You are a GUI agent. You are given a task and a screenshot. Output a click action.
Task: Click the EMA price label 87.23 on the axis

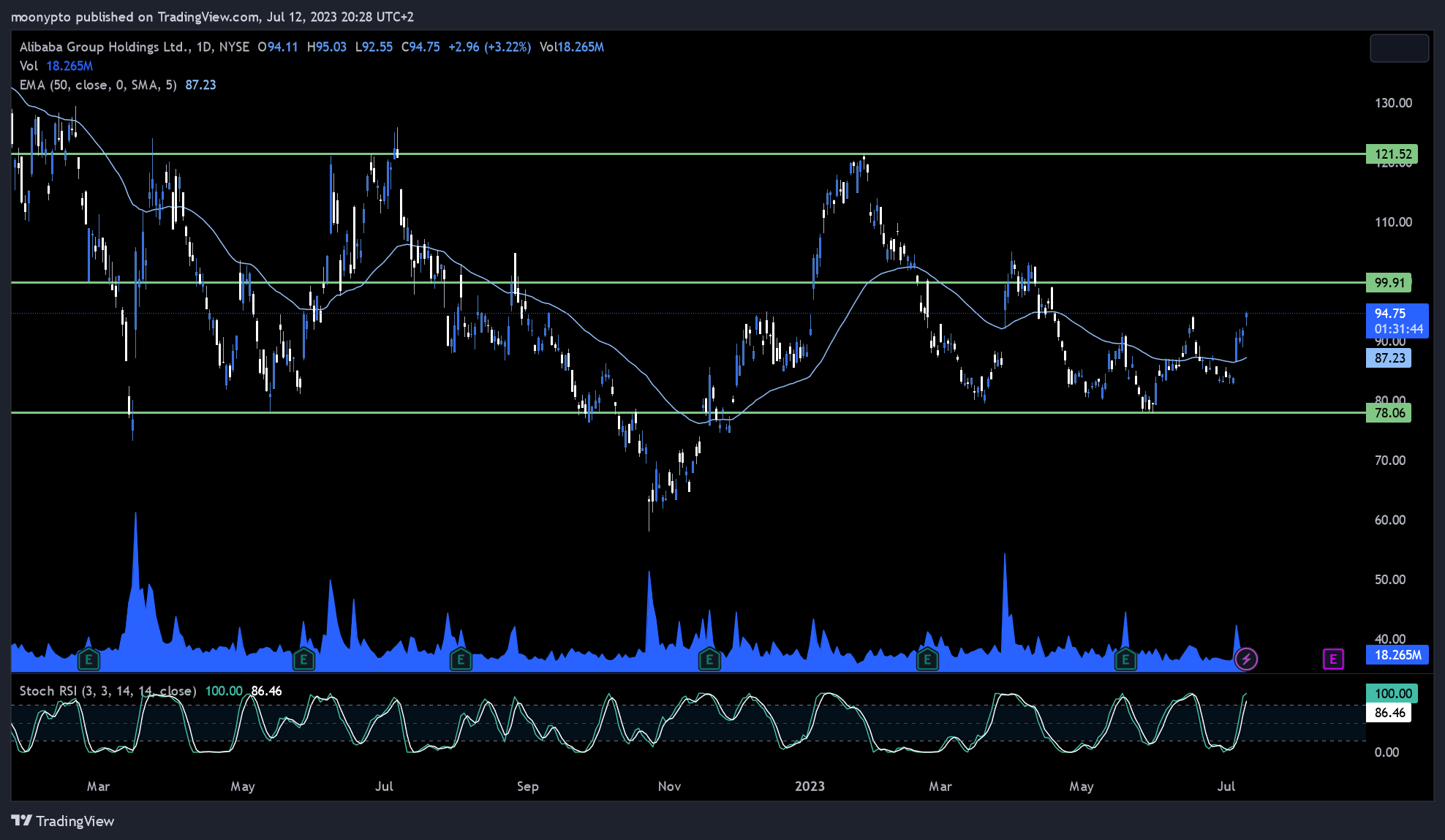pos(1389,358)
